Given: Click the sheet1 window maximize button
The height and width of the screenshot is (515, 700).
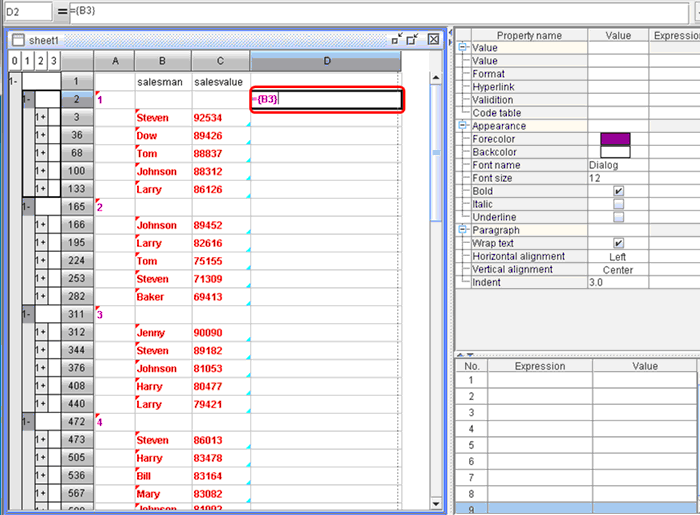Looking at the screenshot, I should [x=412, y=39].
